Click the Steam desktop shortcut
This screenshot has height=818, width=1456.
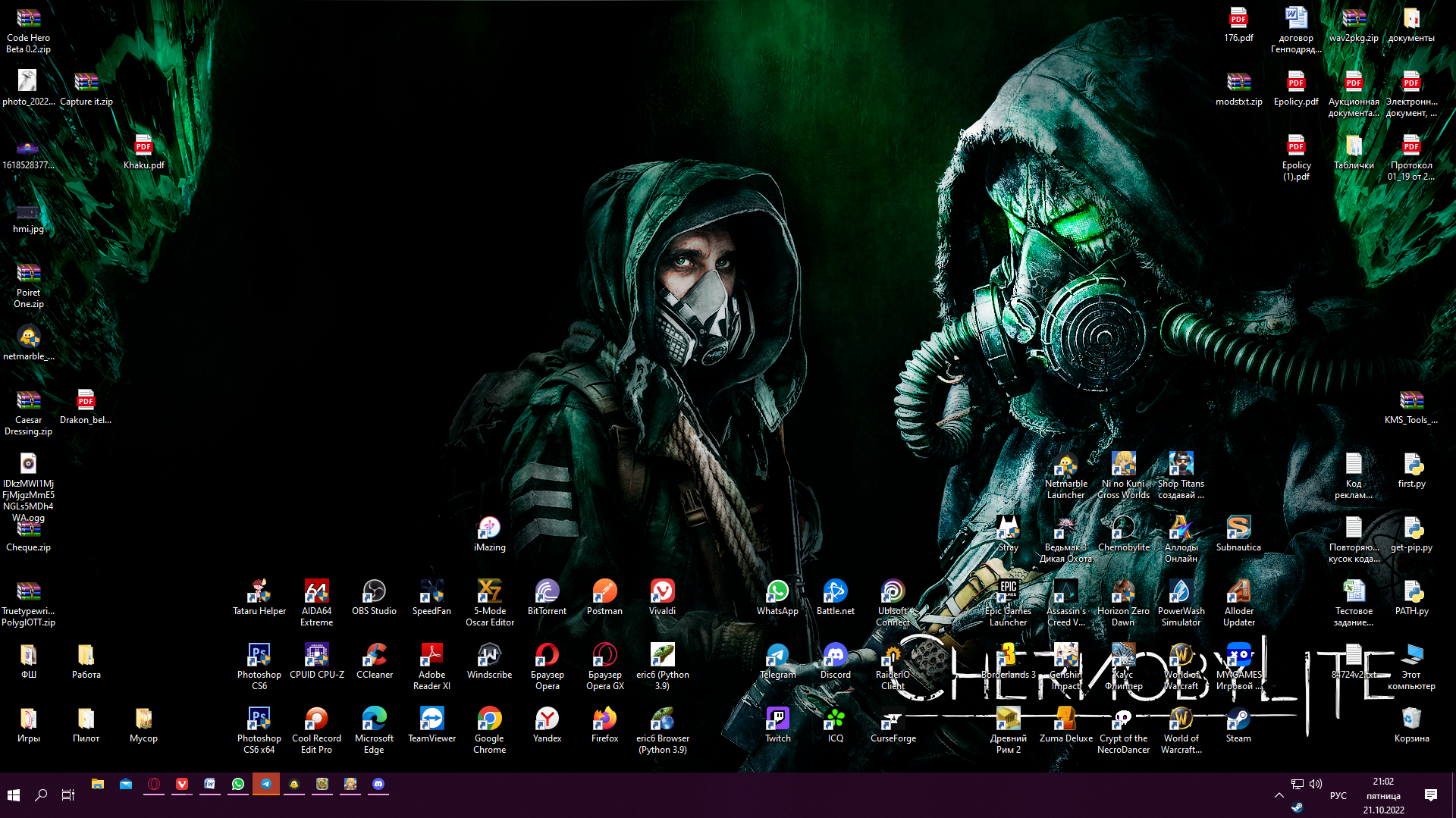pos(1238,724)
